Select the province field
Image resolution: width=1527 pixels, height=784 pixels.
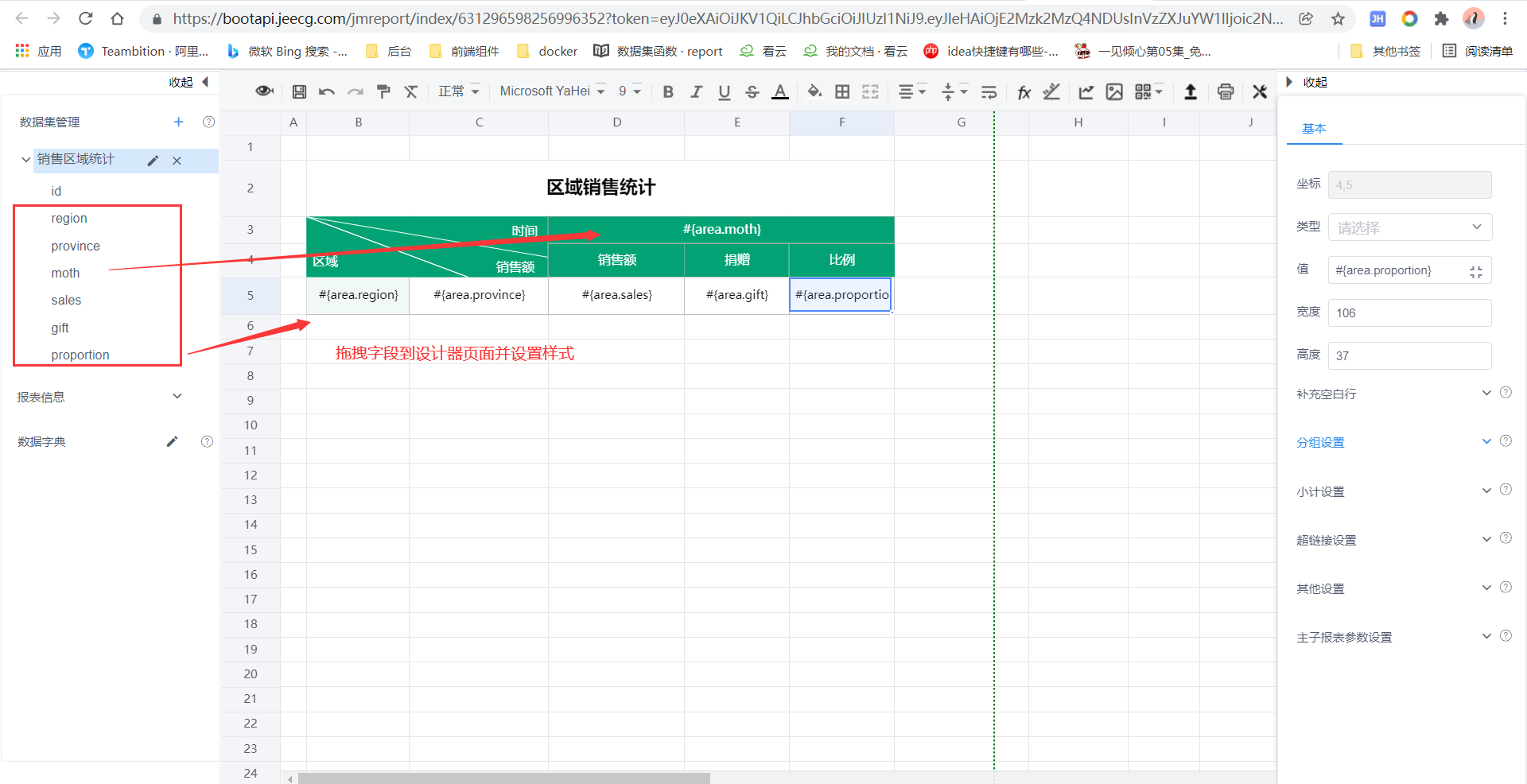[x=76, y=246]
